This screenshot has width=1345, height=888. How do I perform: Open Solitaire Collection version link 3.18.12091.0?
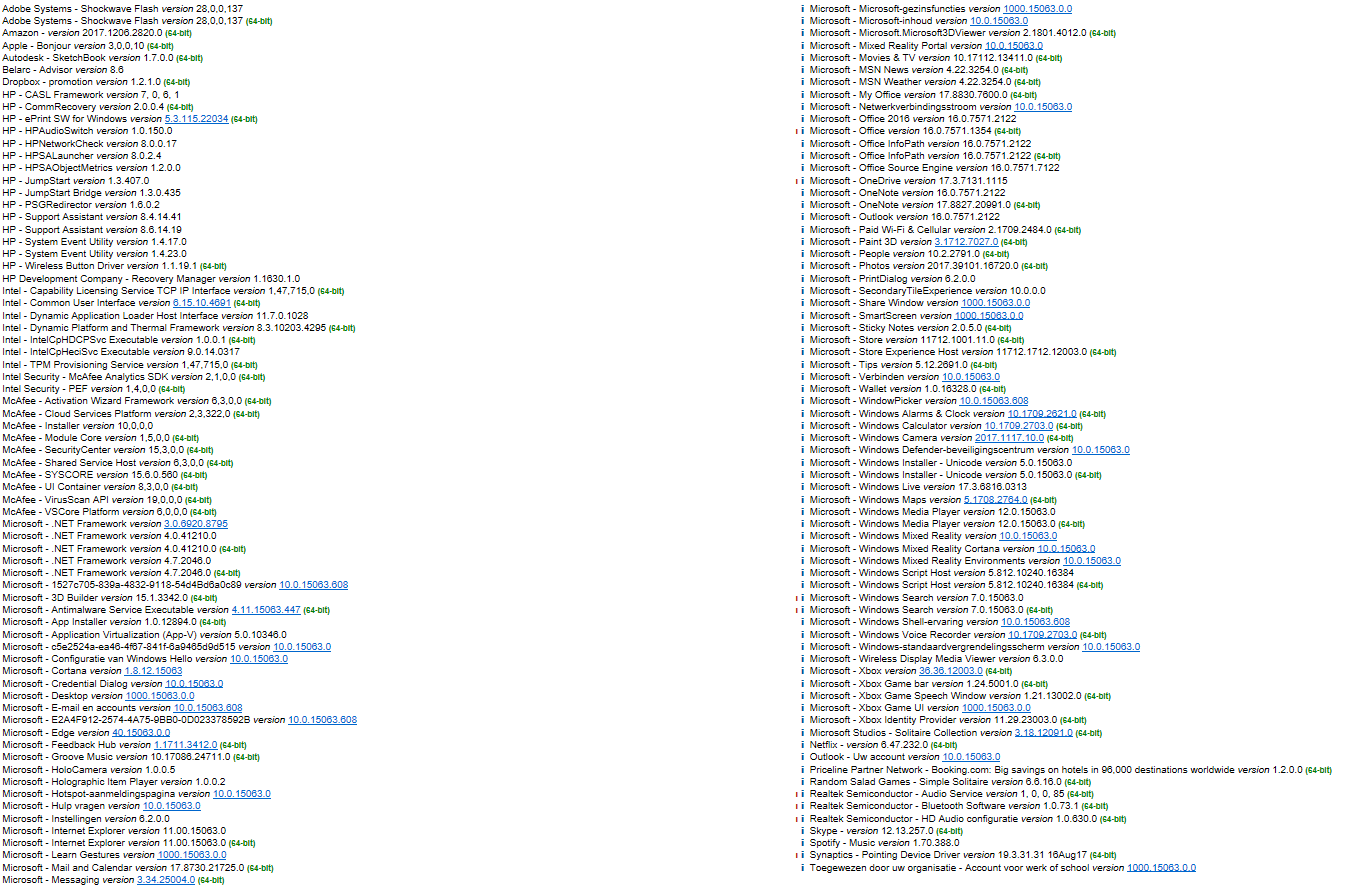[1044, 733]
